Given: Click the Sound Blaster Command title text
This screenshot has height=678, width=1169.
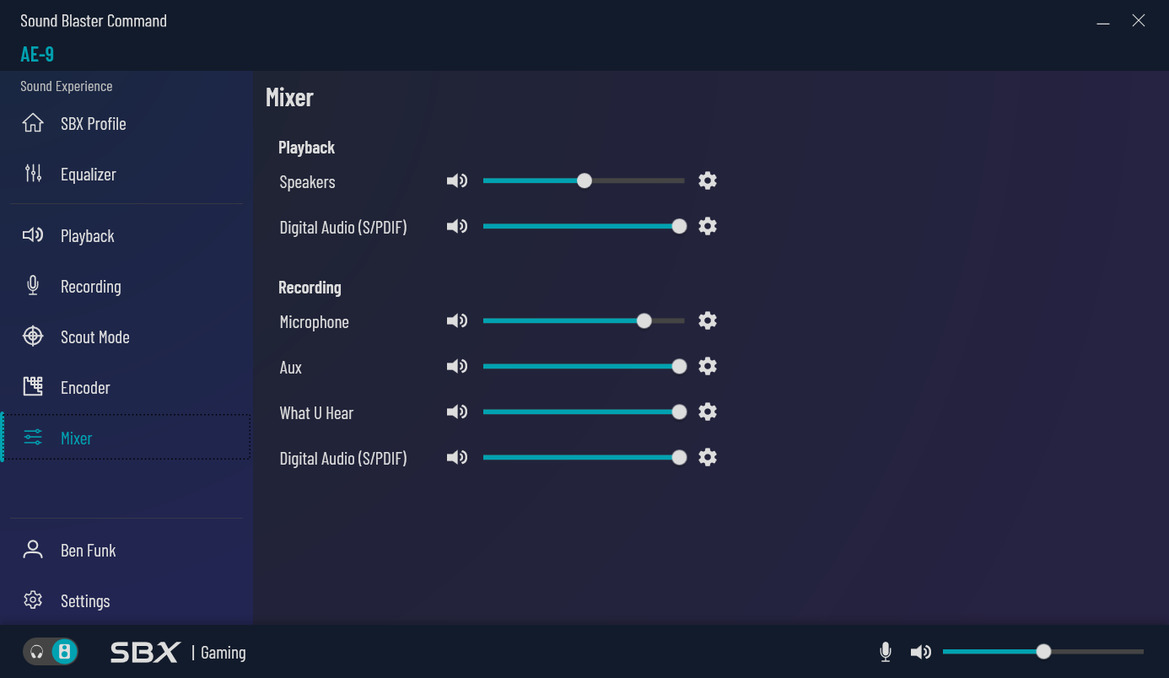Looking at the screenshot, I should [93, 21].
